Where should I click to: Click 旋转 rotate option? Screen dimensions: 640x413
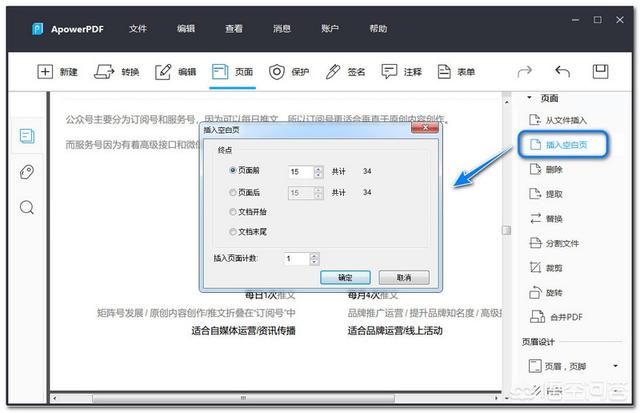[546, 293]
